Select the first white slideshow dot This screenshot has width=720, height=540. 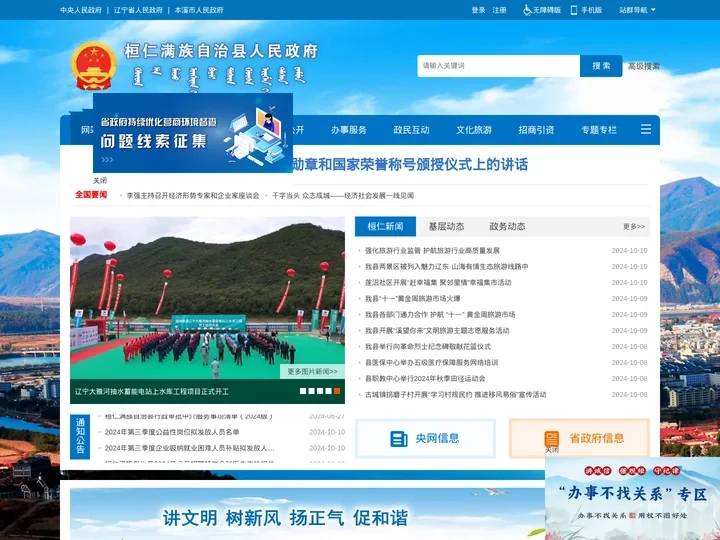[x=303, y=391]
